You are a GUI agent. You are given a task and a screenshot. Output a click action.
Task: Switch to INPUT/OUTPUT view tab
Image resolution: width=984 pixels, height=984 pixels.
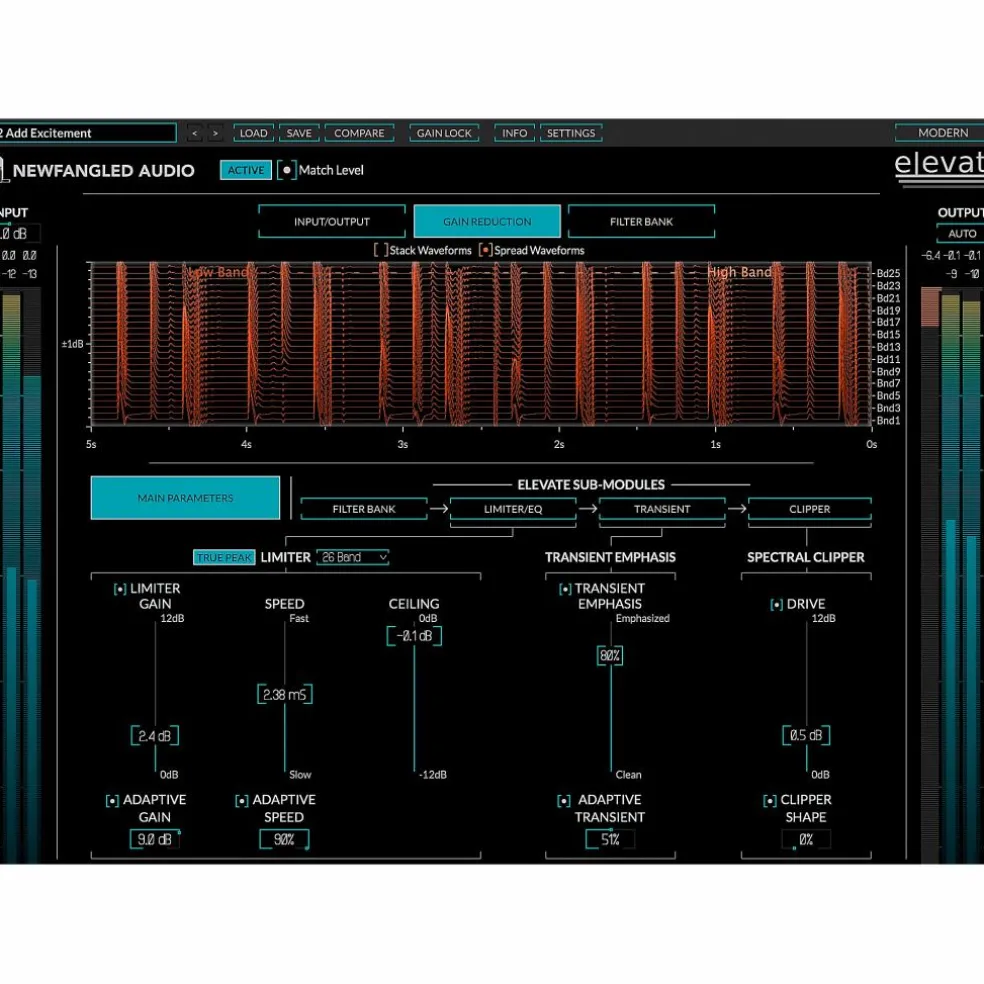coord(332,222)
